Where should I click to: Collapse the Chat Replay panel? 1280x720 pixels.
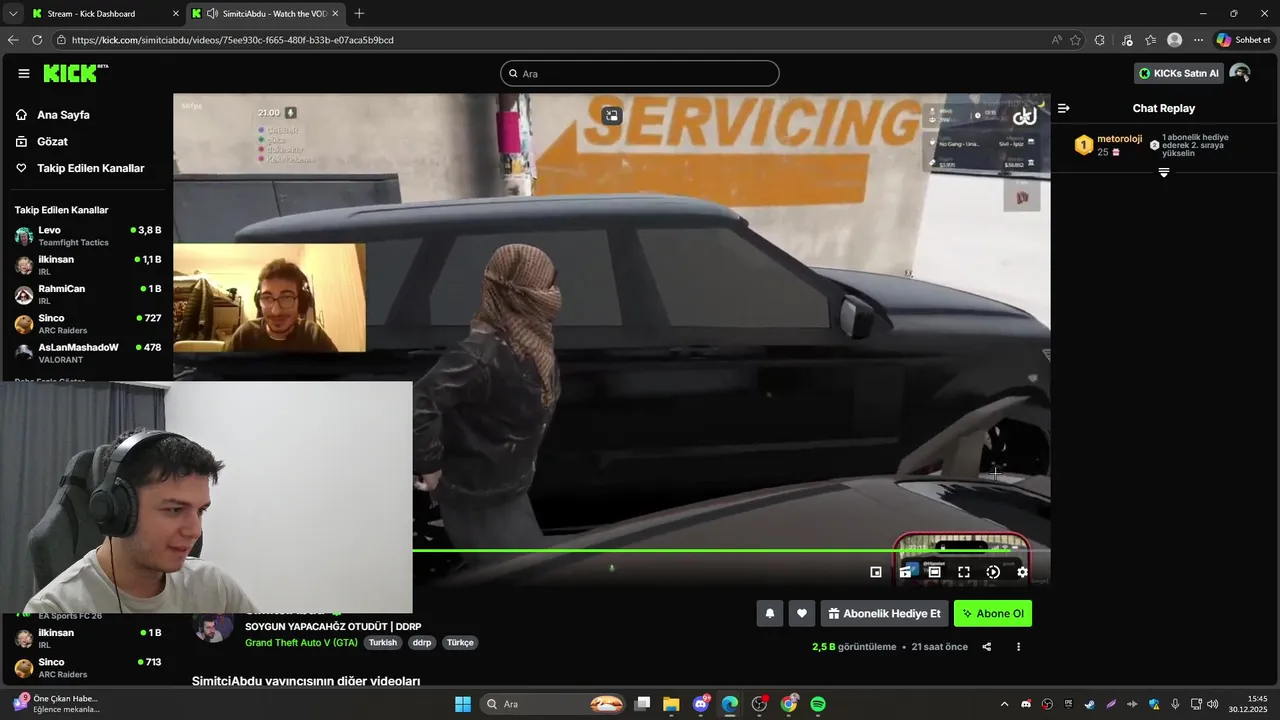pyautogui.click(x=1064, y=108)
